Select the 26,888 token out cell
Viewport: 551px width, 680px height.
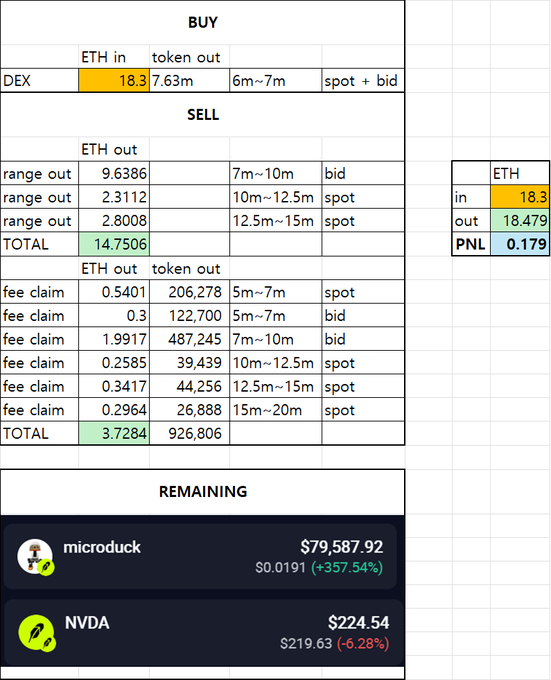[189, 410]
